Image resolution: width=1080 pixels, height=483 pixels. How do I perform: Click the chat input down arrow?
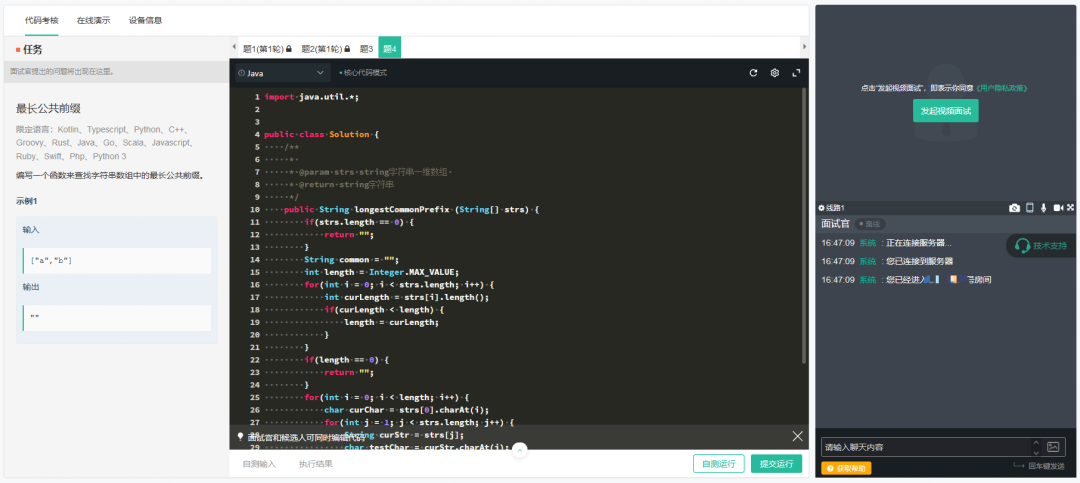click(x=1036, y=452)
